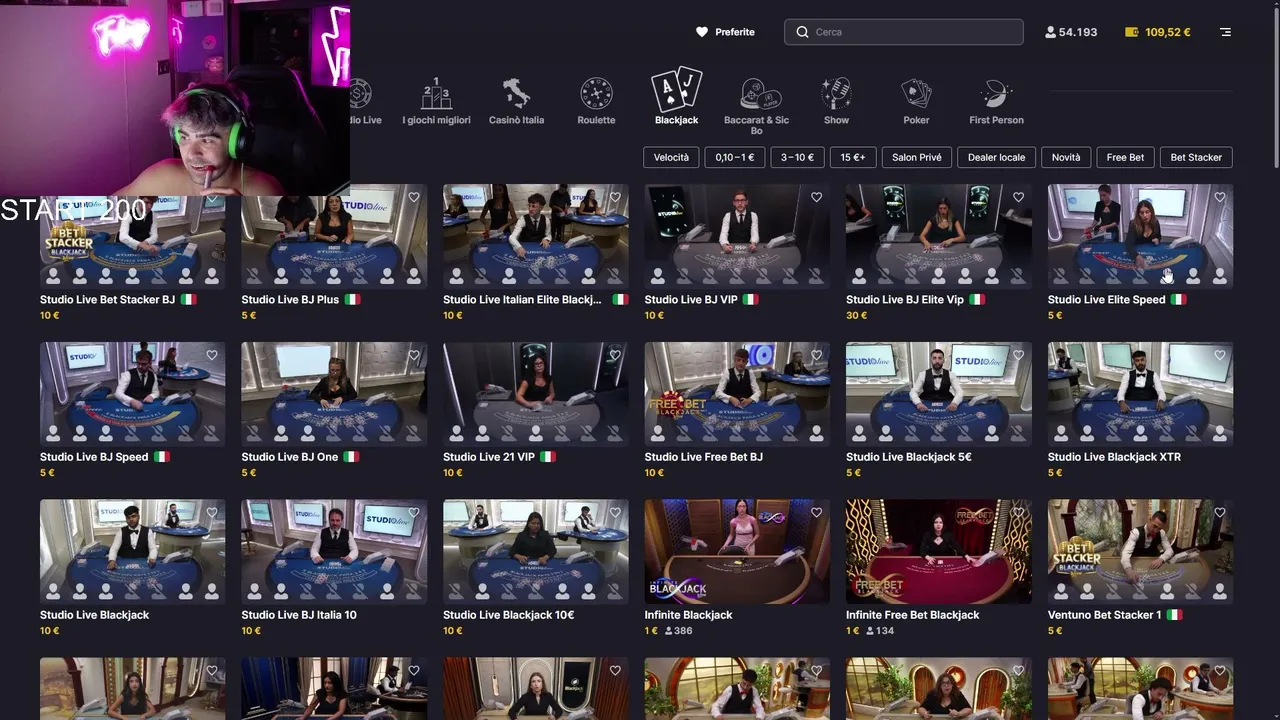Favorite Studio Live Blackjack XTR heart

click(1220, 355)
